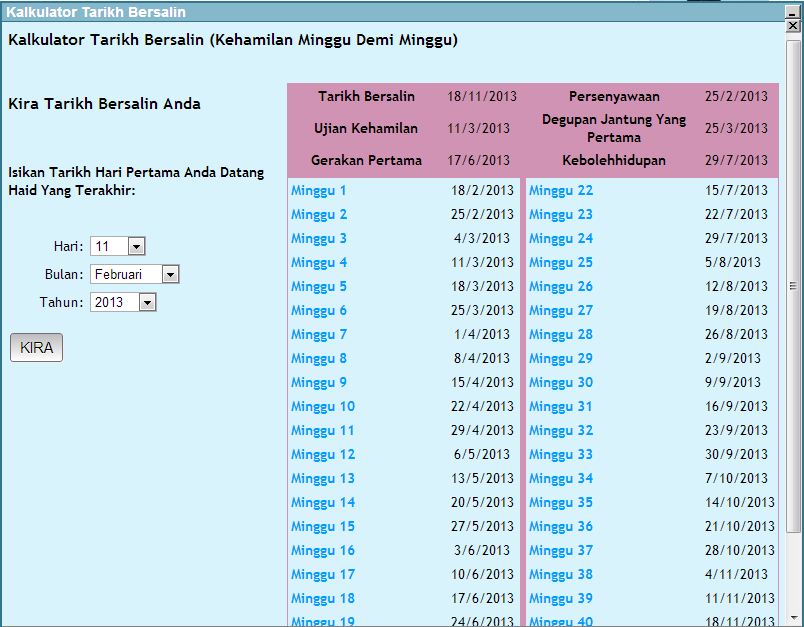
Task: Open the Tahun year dropdown showing 2013
Action: click(123, 302)
